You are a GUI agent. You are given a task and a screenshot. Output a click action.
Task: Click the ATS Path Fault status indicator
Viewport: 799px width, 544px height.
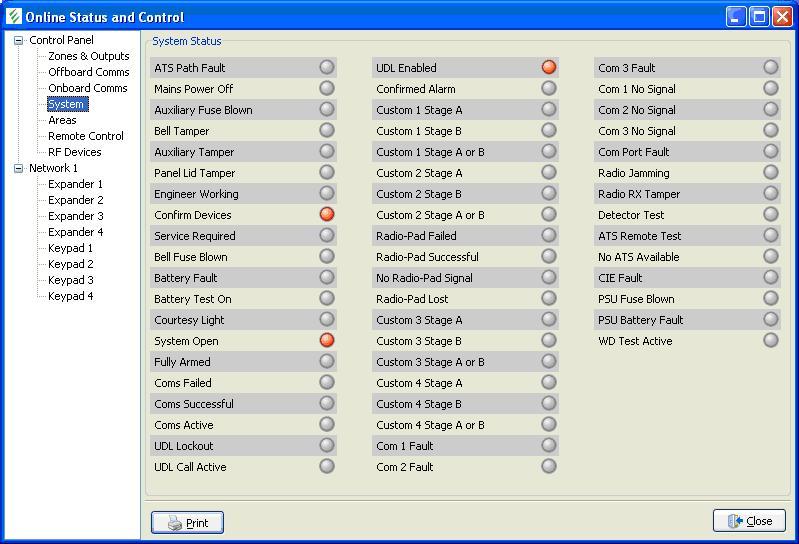coord(326,67)
